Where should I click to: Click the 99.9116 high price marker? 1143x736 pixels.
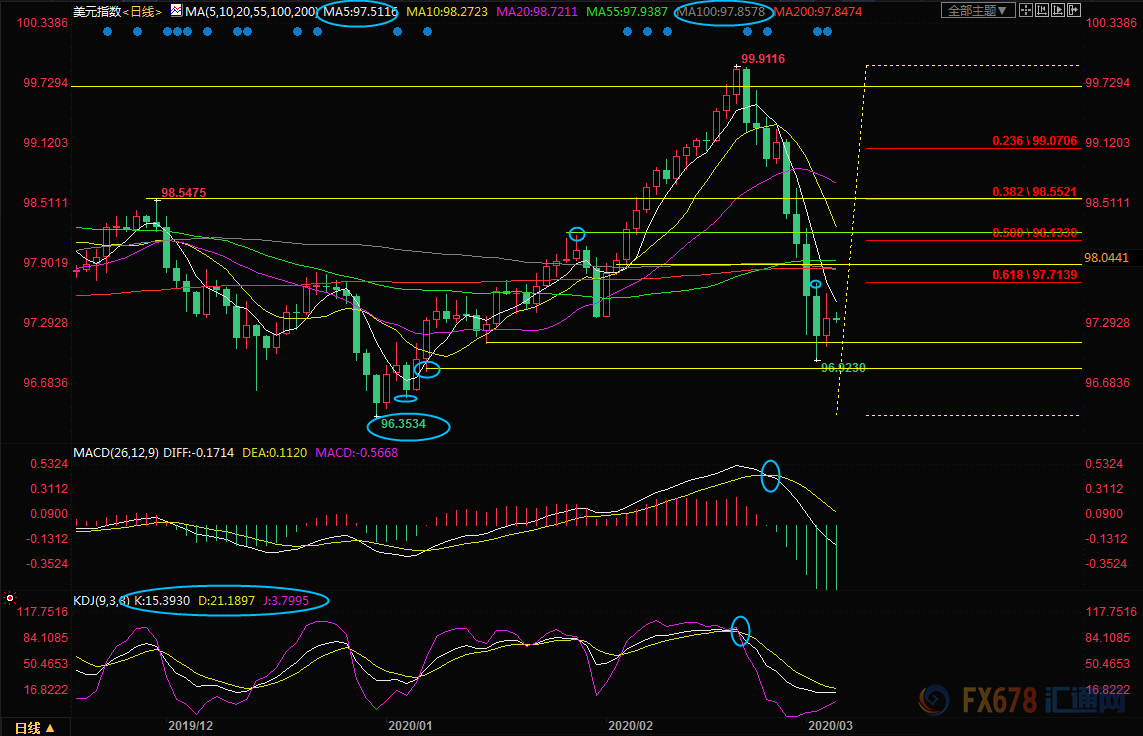pos(762,59)
